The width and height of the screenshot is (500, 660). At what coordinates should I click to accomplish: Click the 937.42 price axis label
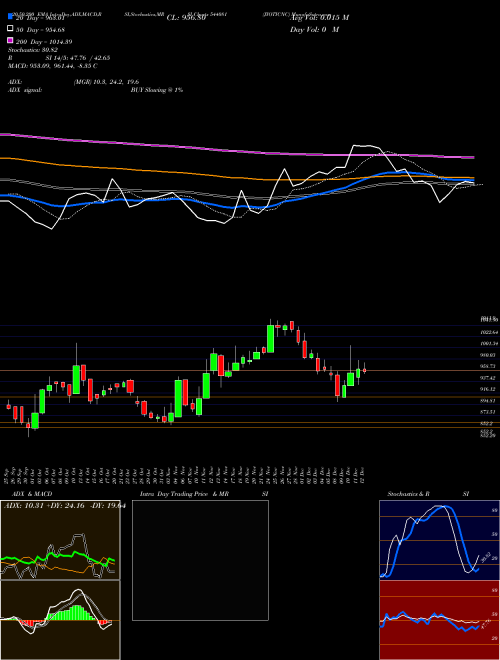(x=489, y=378)
